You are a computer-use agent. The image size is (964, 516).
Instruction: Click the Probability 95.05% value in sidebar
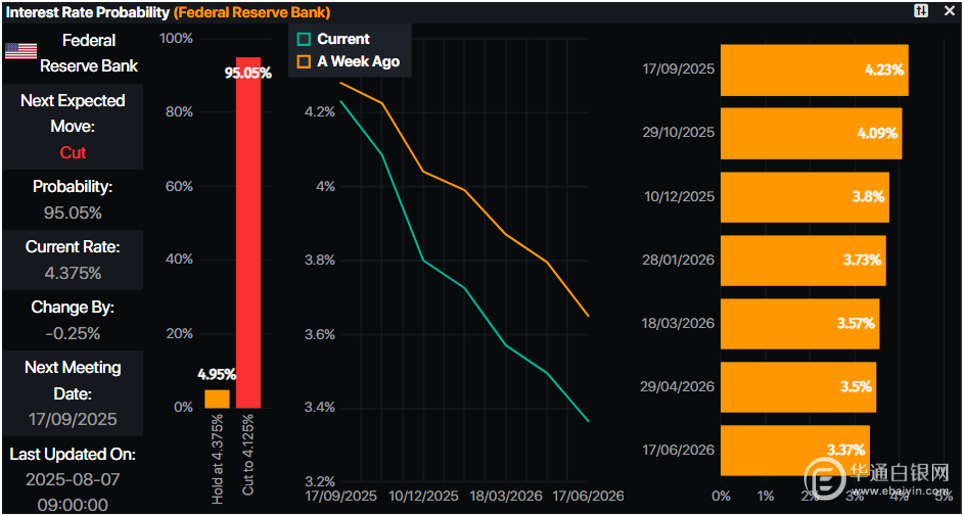tap(73, 213)
